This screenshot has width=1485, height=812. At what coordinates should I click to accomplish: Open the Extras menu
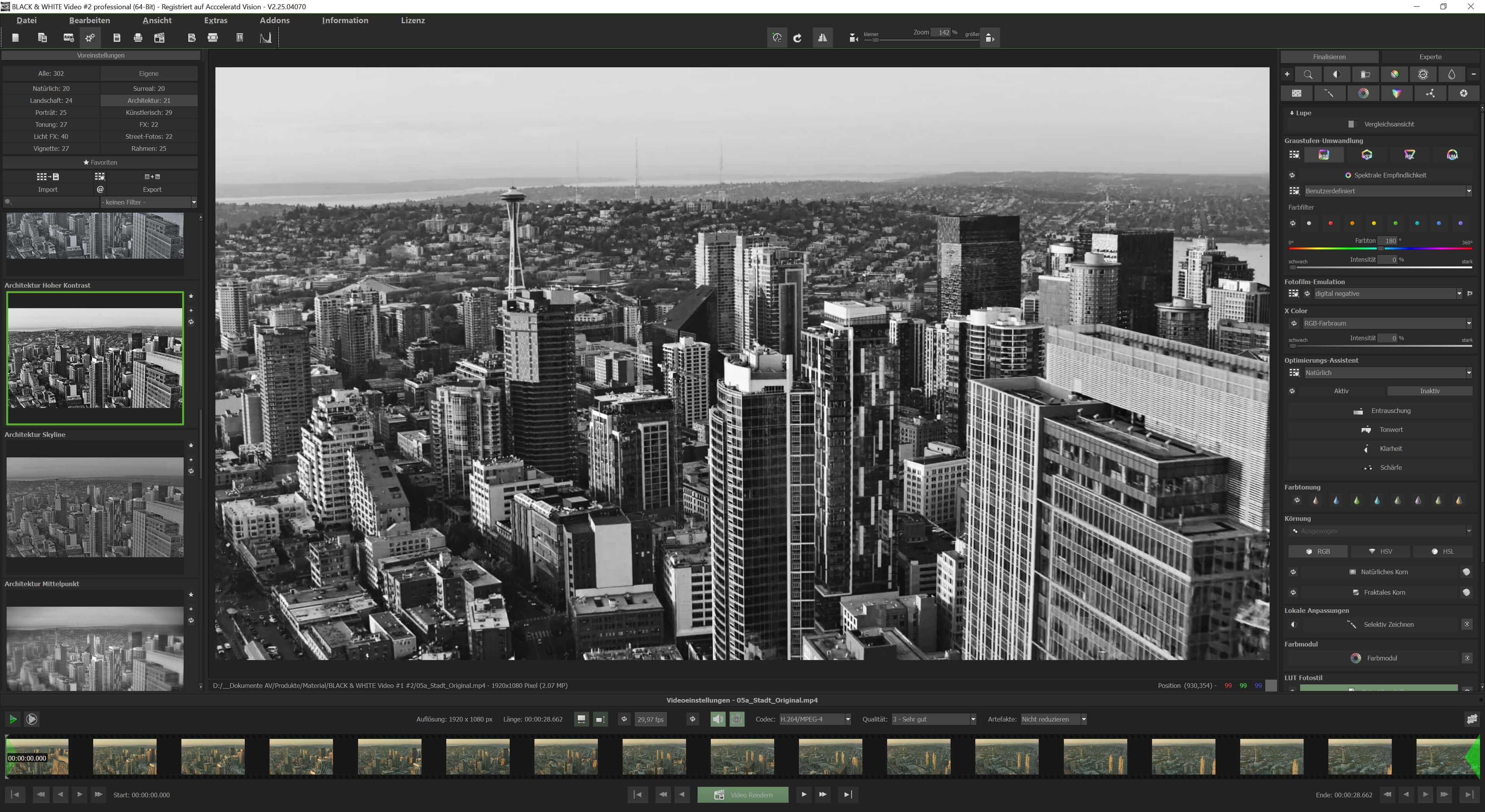click(216, 20)
